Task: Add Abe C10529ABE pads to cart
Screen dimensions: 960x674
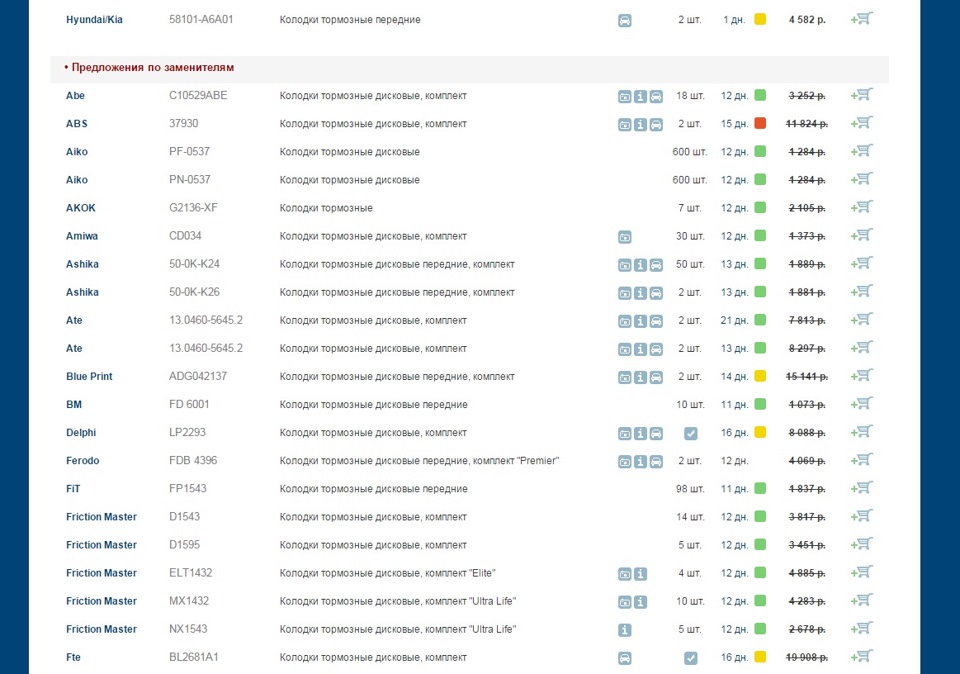Action: 861,95
